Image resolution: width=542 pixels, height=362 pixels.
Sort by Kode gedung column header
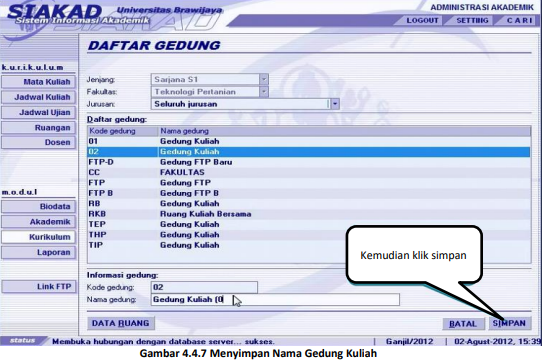(x=123, y=131)
